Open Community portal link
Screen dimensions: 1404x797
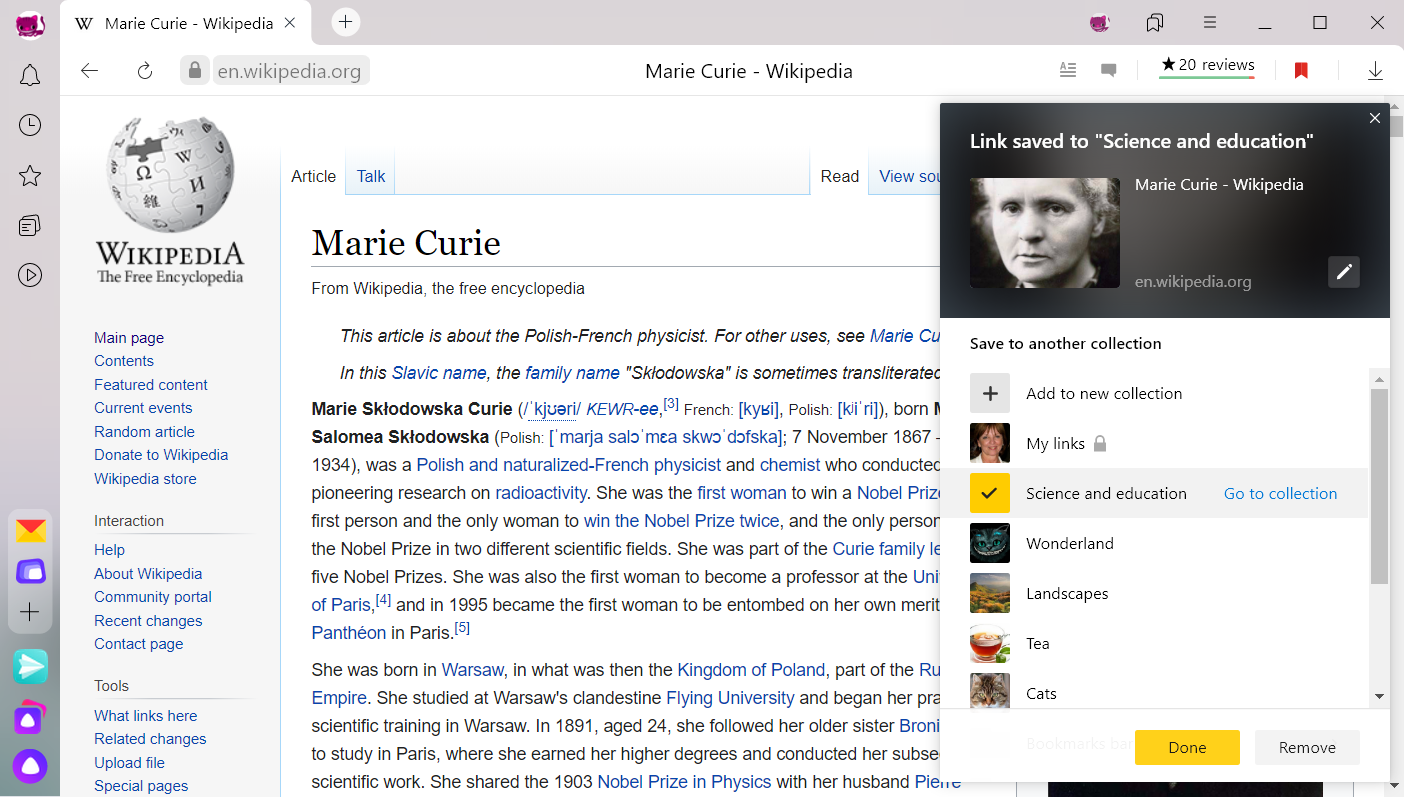153,597
